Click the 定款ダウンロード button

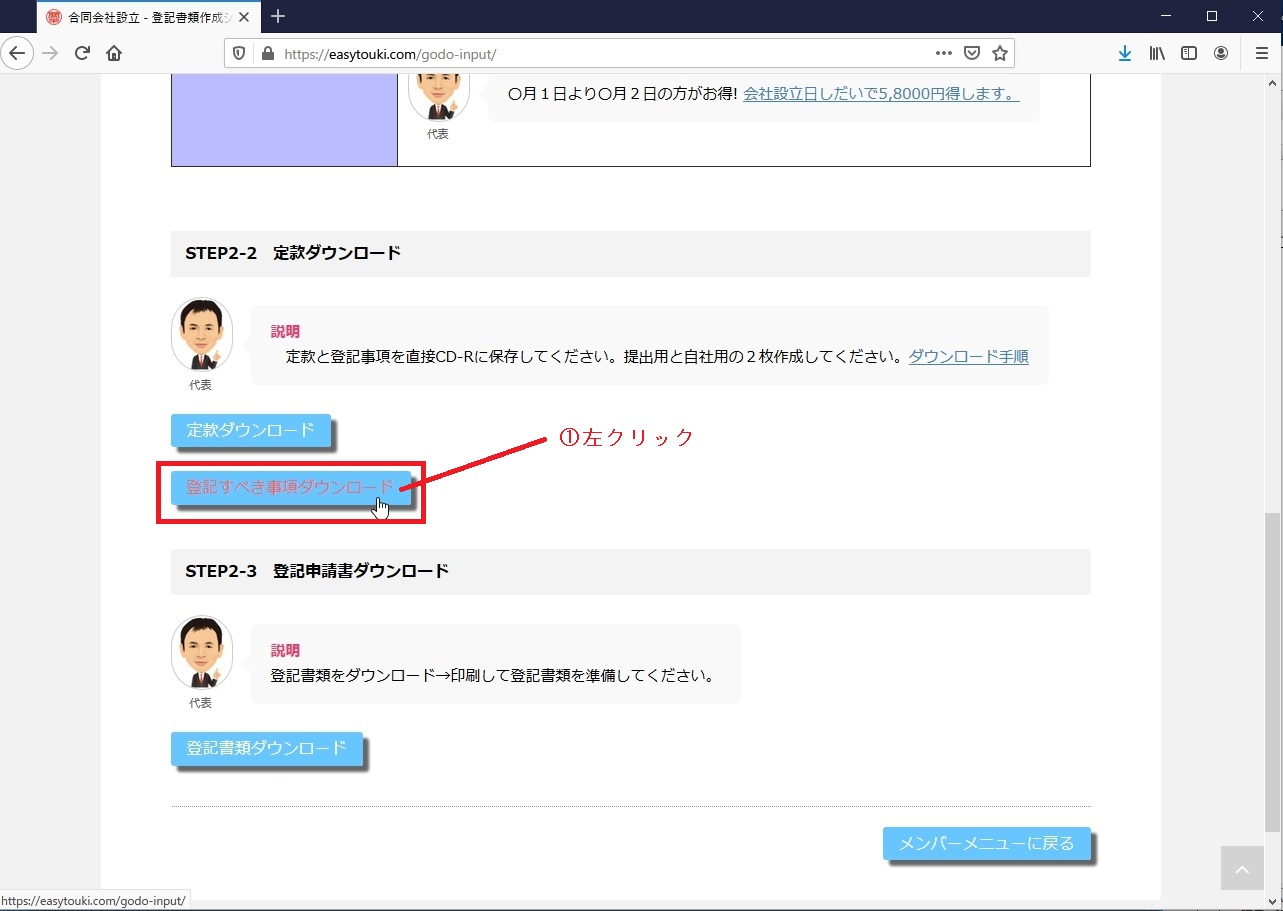(250, 430)
